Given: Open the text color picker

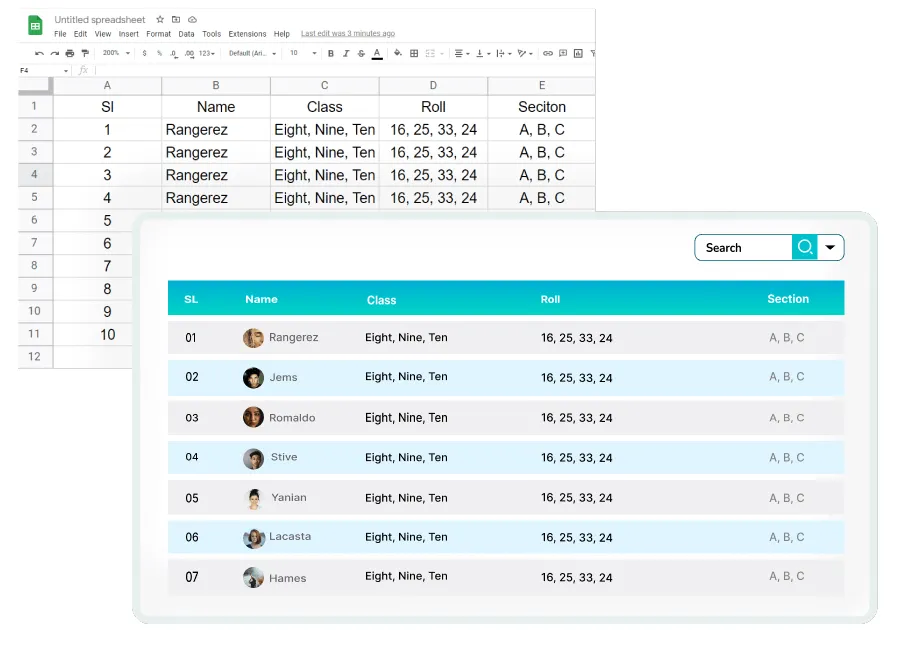Looking at the screenshot, I should [x=378, y=54].
